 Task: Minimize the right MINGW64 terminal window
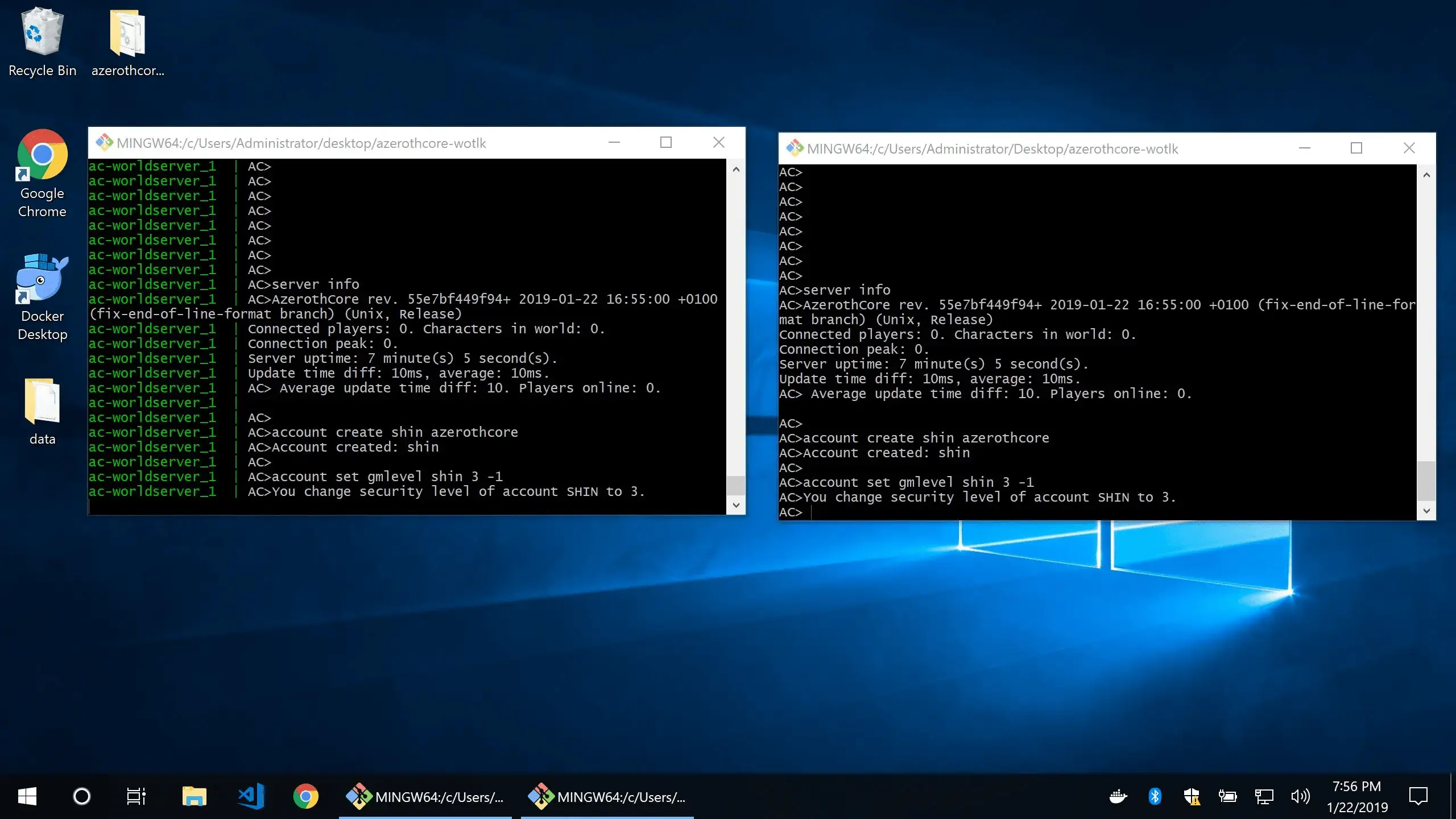(1305, 148)
